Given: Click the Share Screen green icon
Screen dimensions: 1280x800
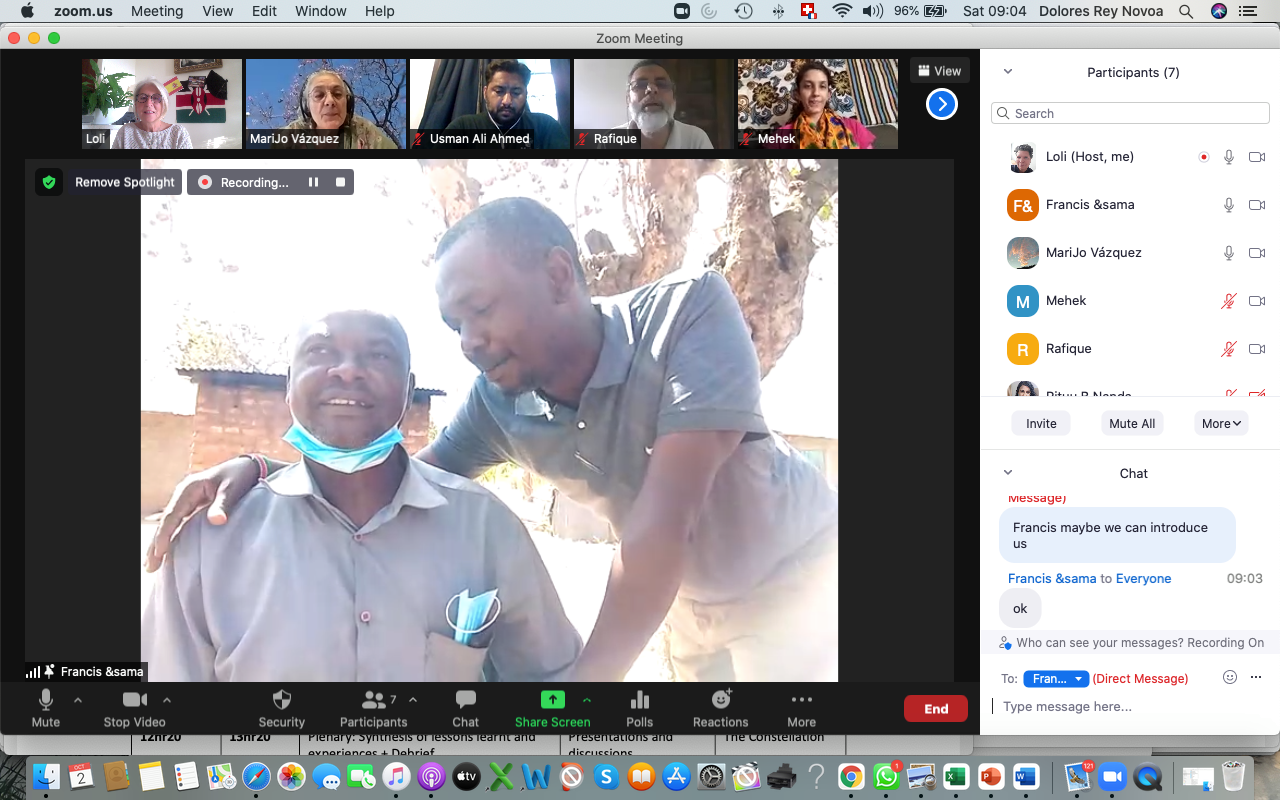Looking at the screenshot, I should pyautogui.click(x=552, y=700).
